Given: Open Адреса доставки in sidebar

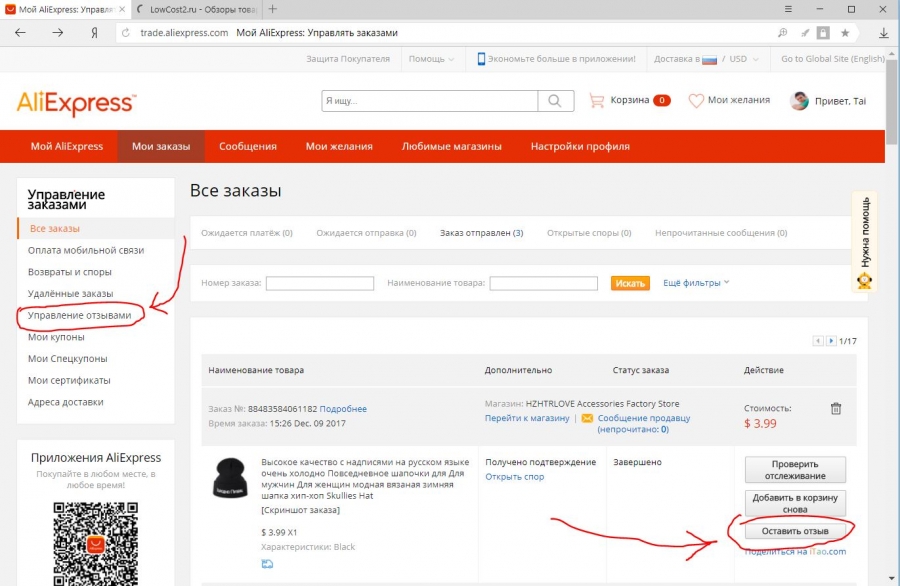Looking at the screenshot, I should tap(65, 402).
